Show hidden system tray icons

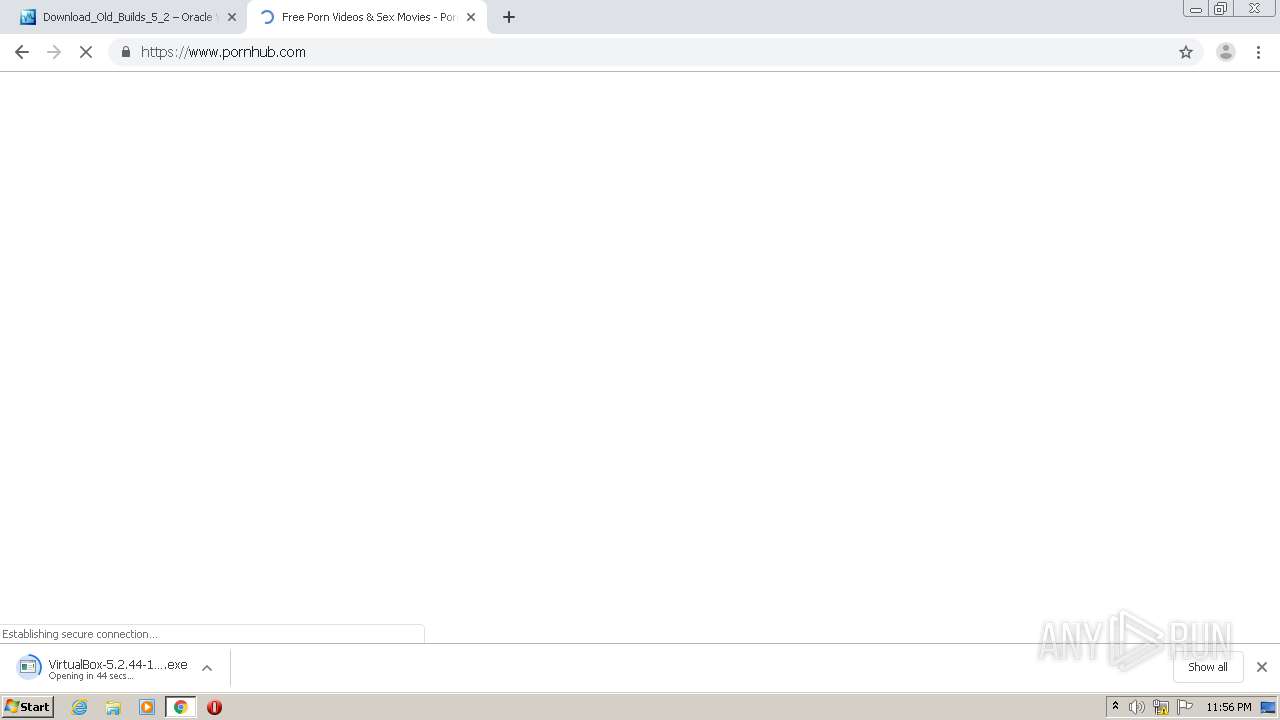click(1116, 707)
